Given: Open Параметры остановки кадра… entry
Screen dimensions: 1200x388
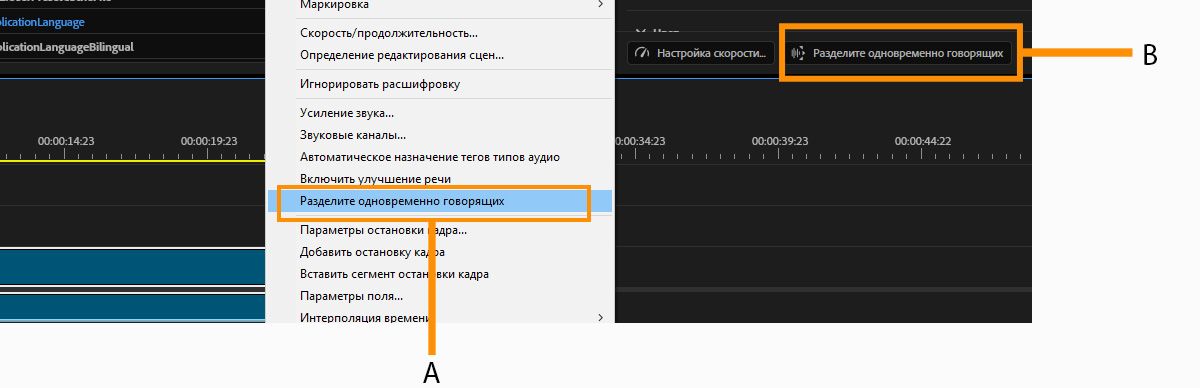Looking at the screenshot, I should point(440,230).
